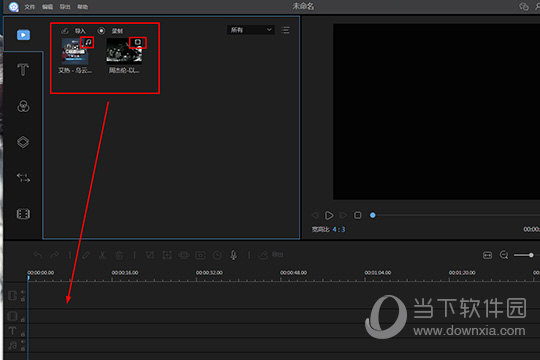Click the 导入 import button

[74, 31]
